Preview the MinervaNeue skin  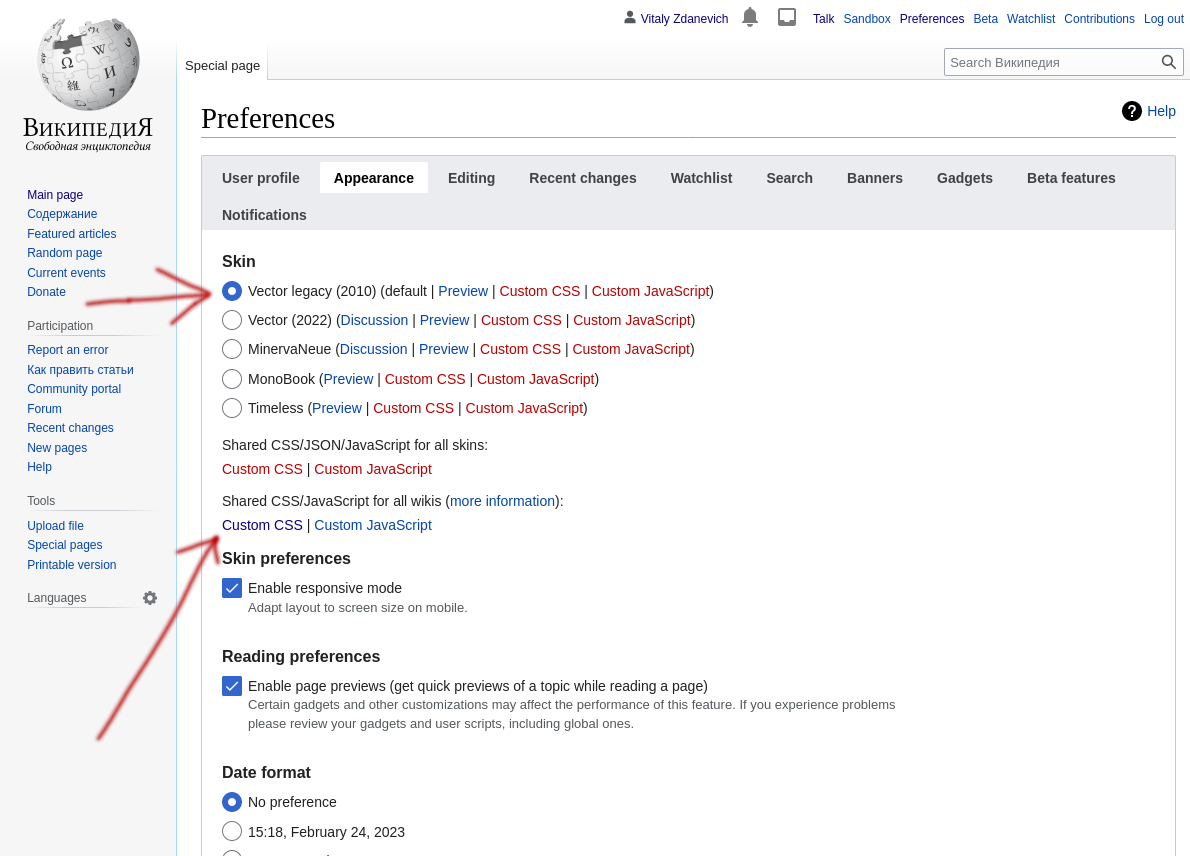[x=444, y=349]
